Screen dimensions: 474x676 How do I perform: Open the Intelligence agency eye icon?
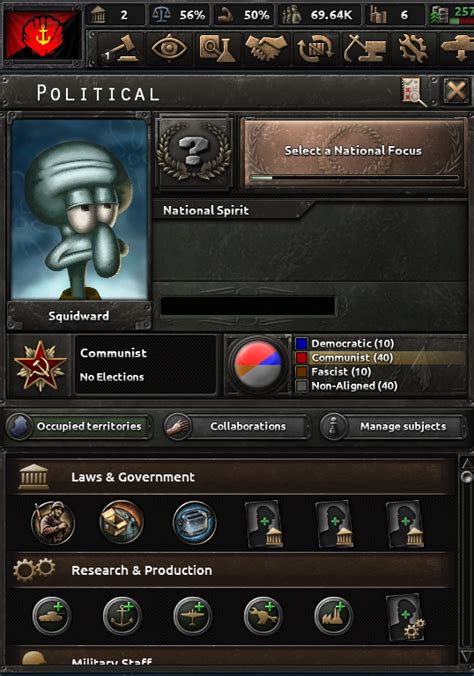tap(169, 47)
